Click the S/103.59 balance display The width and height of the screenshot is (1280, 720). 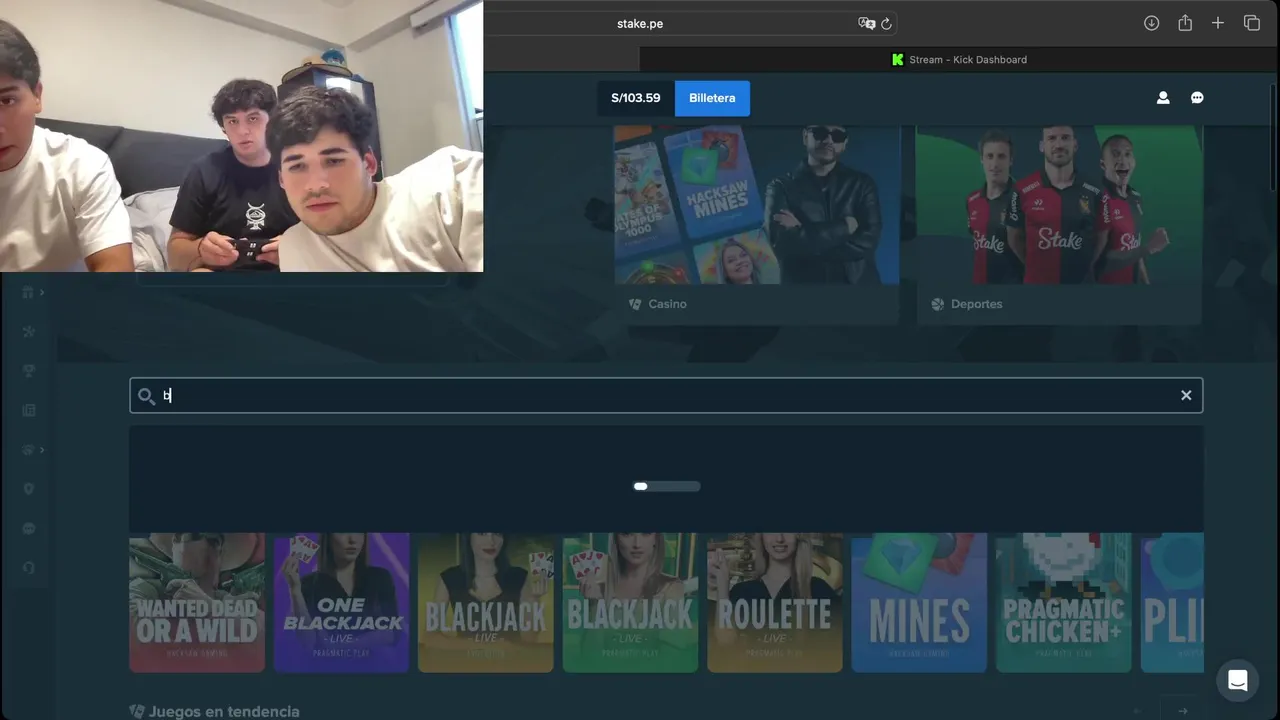tap(636, 98)
